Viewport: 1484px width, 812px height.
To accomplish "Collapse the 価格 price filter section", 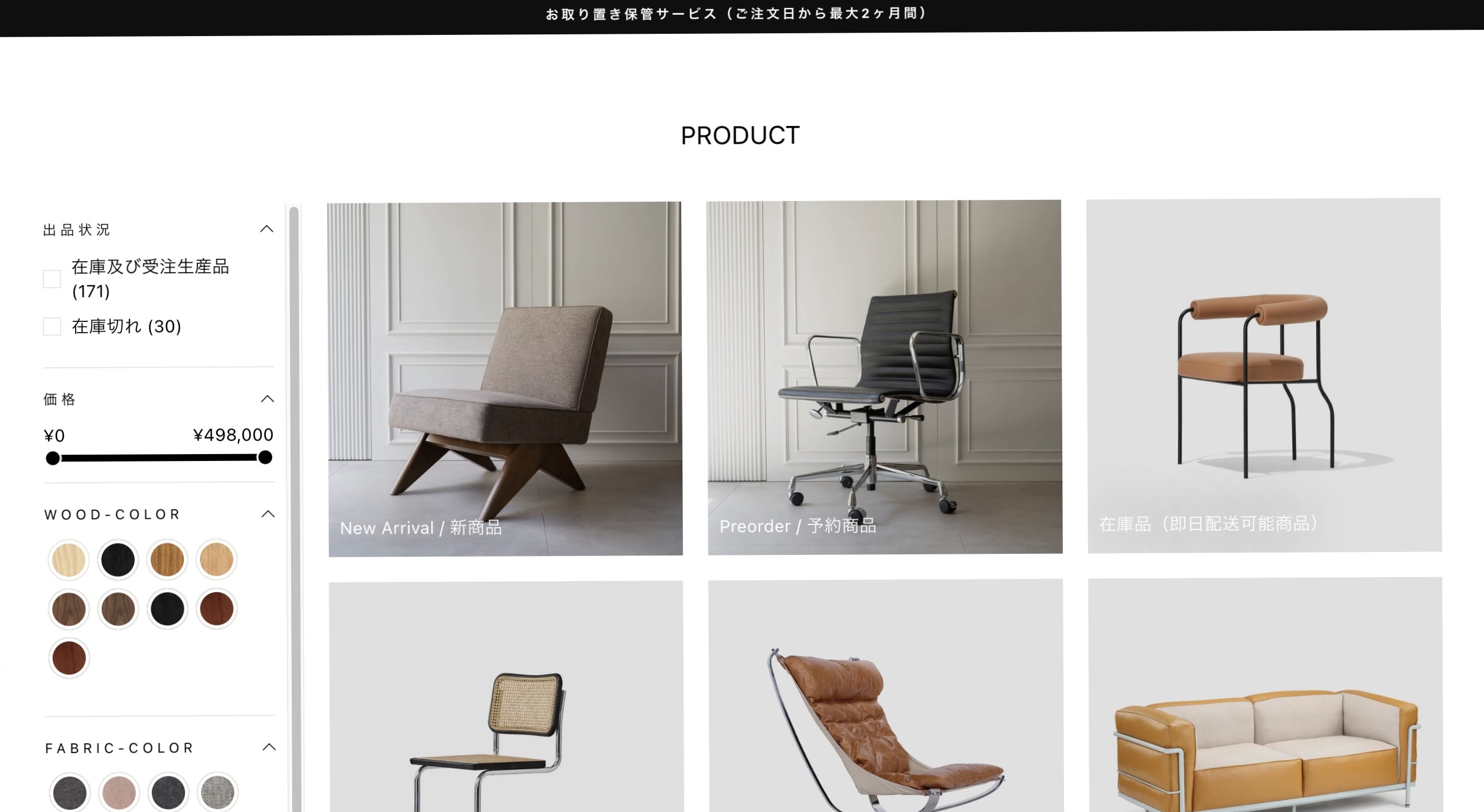I will coord(267,399).
